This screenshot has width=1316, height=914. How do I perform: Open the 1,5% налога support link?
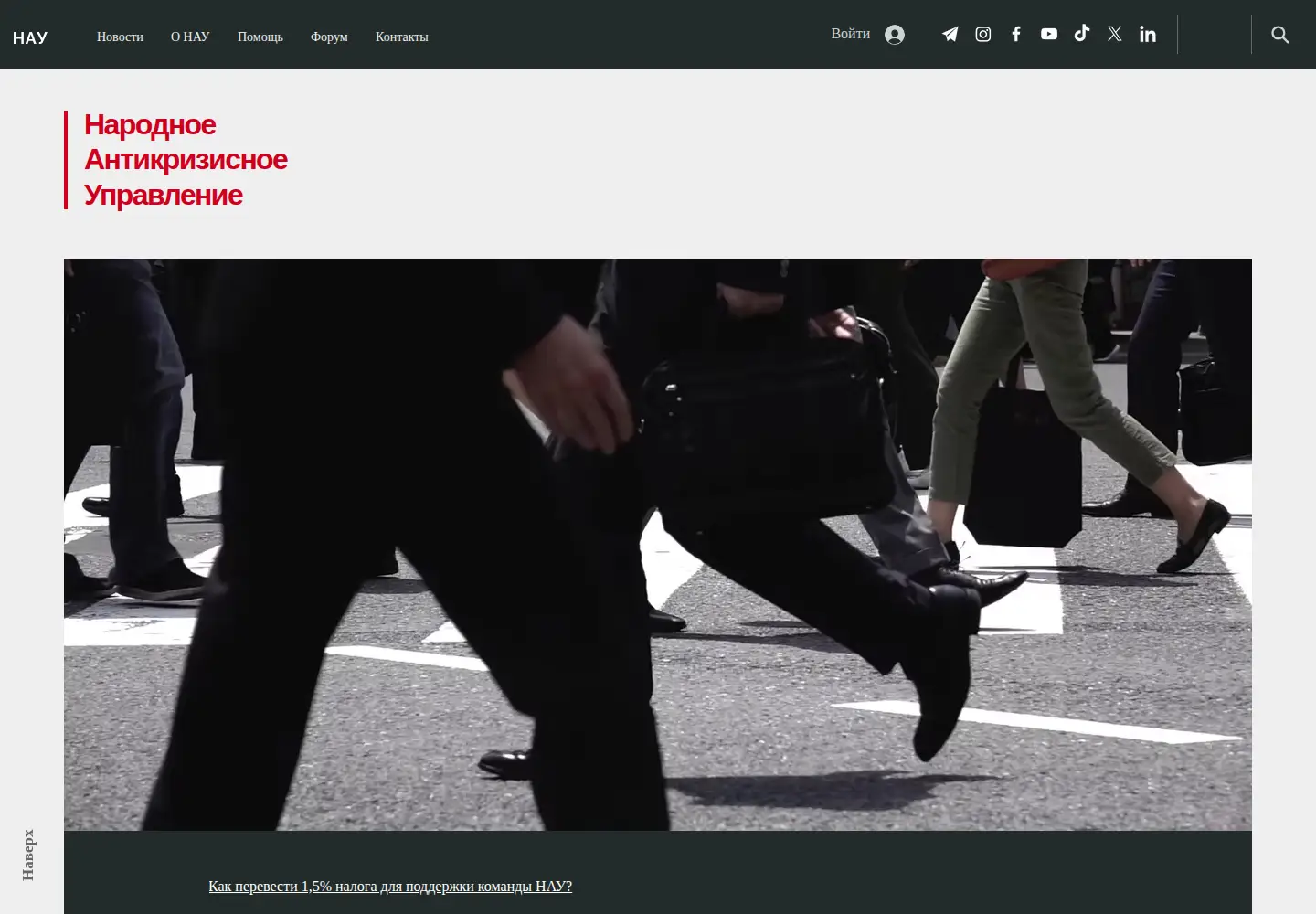[390, 886]
